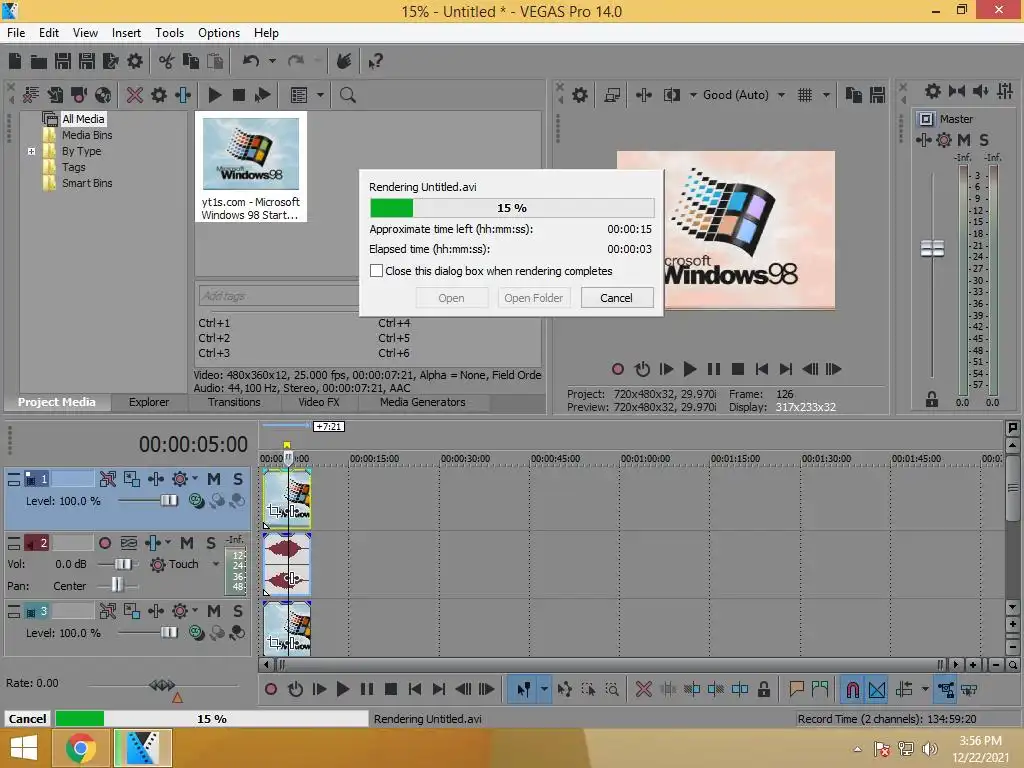Select All Media in media tree
The height and width of the screenshot is (768, 1024).
pyautogui.click(x=83, y=119)
